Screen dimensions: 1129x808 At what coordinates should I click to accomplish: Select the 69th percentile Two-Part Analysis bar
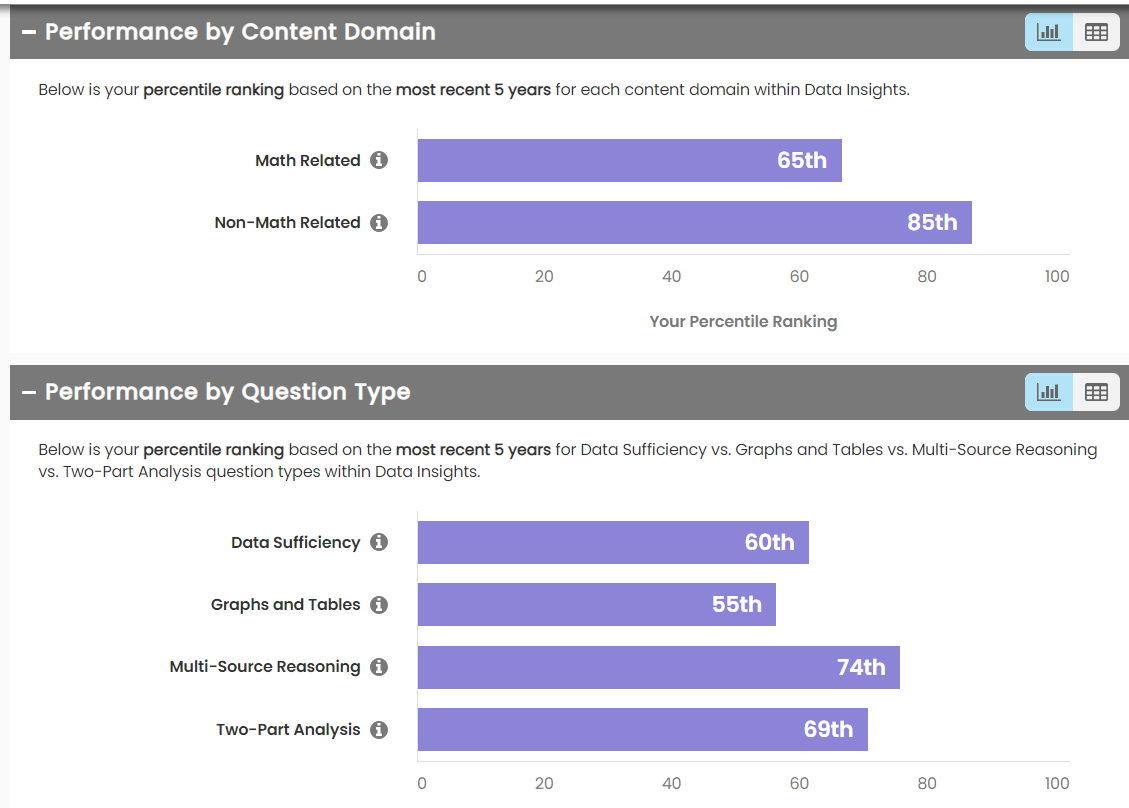(642, 730)
